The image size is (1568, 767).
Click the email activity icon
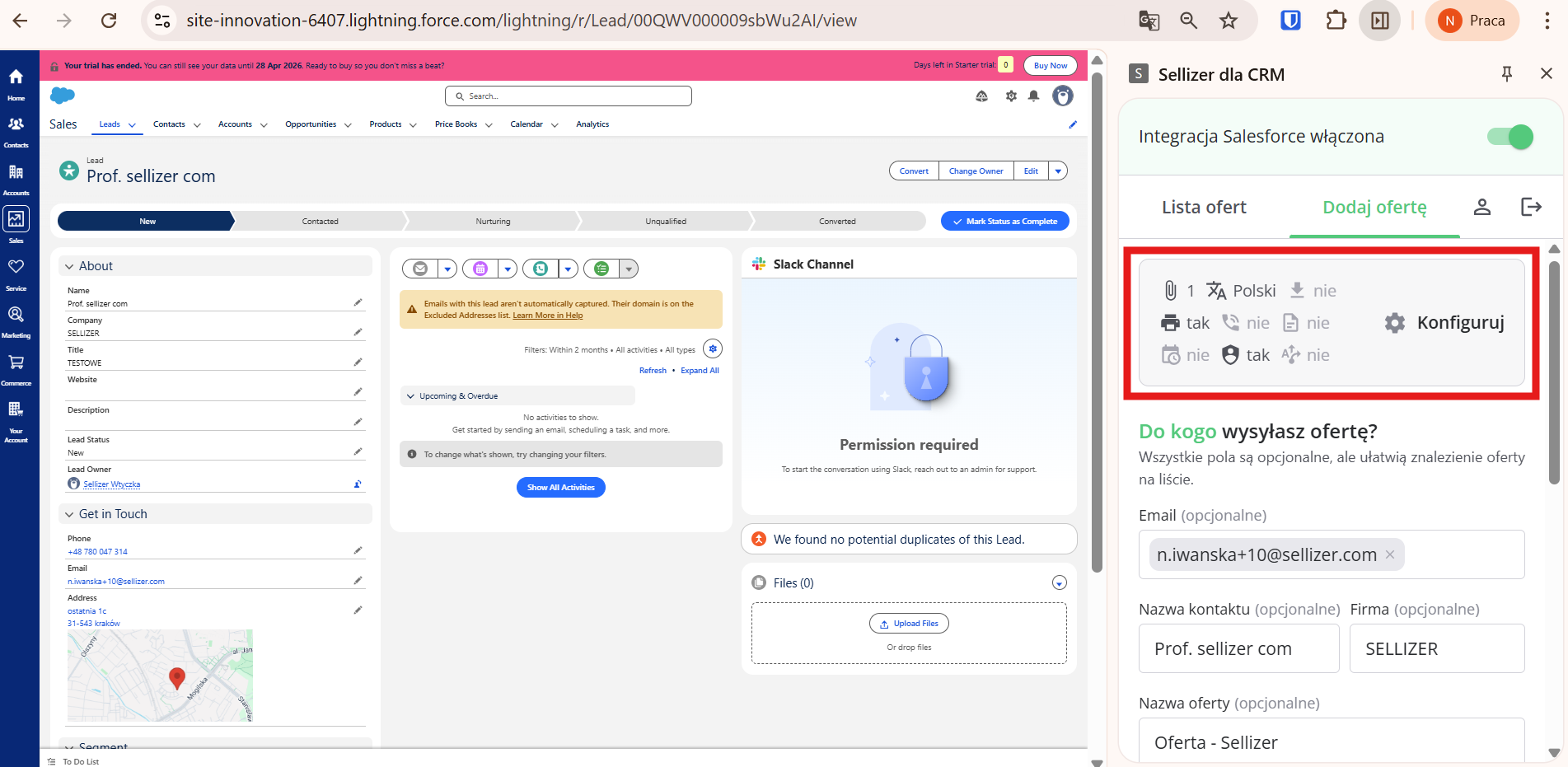pyautogui.click(x=420, y=269)
